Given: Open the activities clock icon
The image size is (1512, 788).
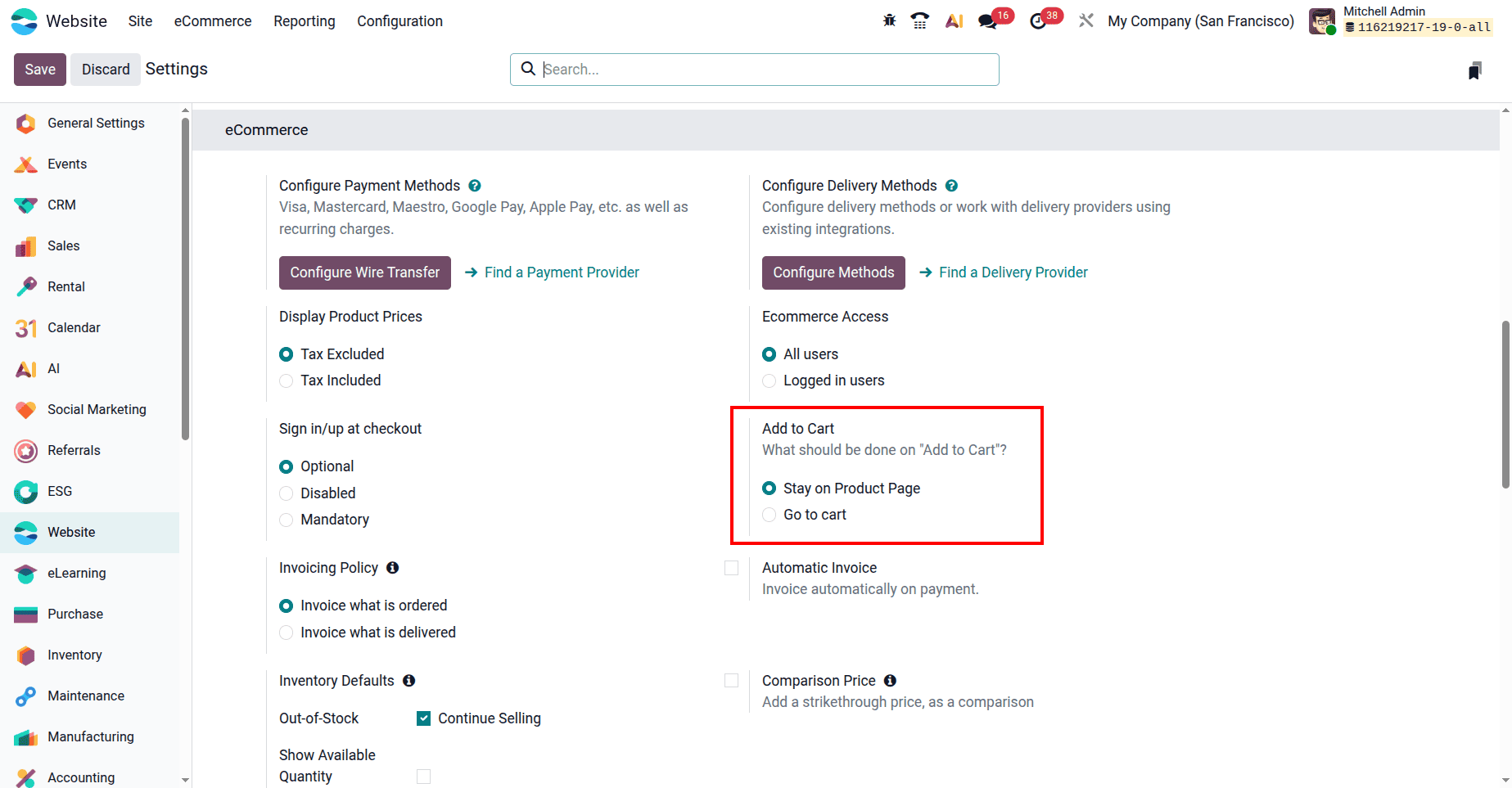Looking at the screenshot, I should pyautogui.click(x=1038, y=21).
